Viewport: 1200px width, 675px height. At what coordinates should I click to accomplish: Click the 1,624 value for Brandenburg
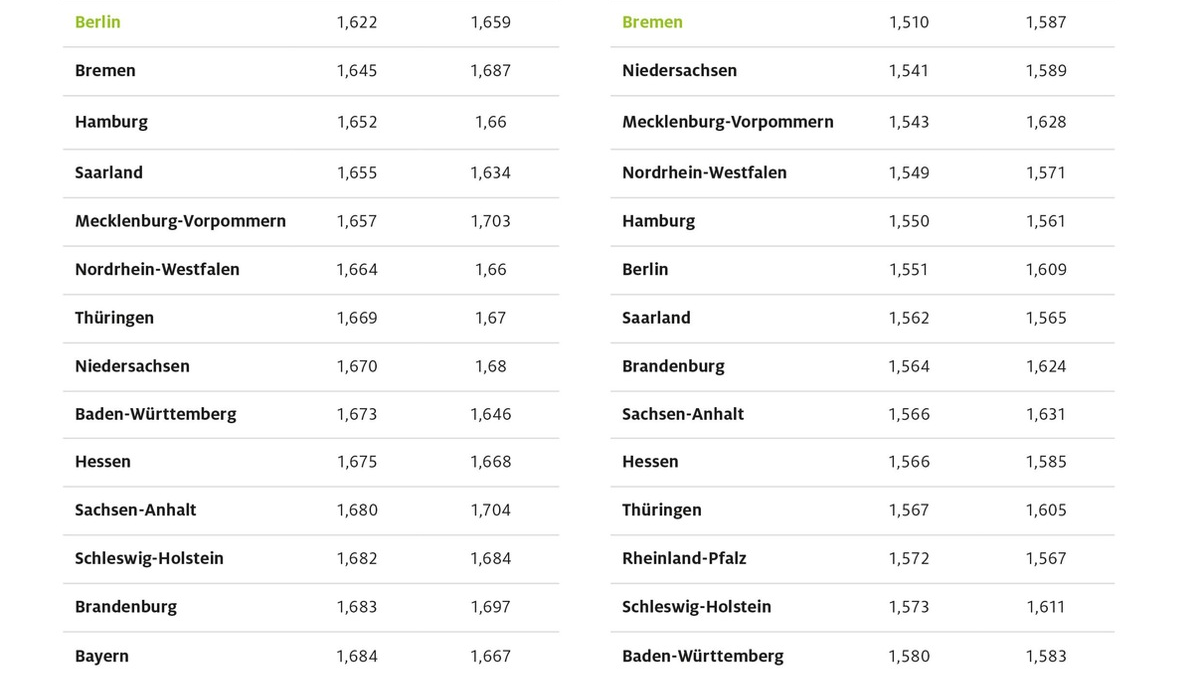pos(1046,366)
